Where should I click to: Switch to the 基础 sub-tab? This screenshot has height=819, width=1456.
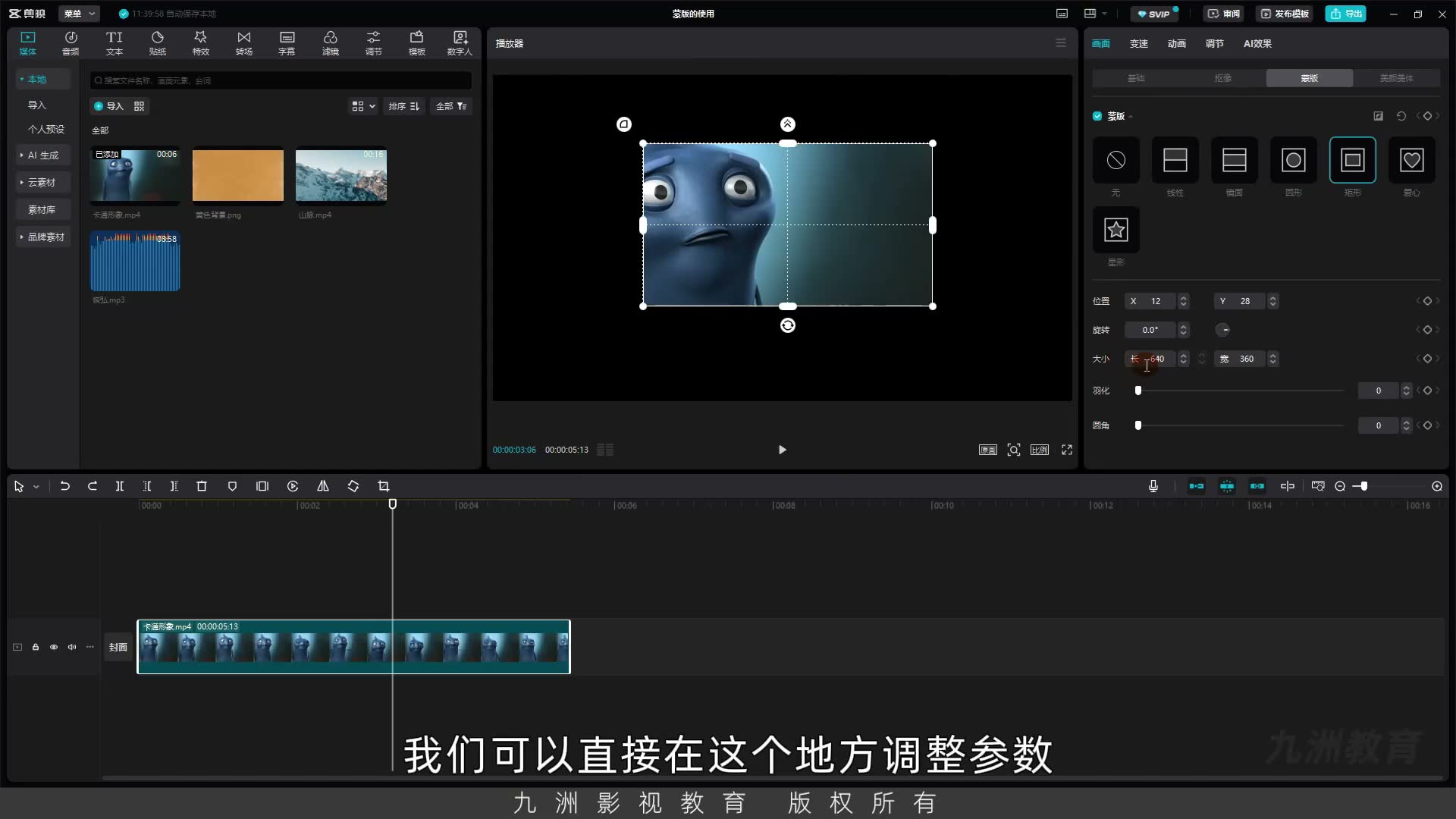(x=1135, y=78)
